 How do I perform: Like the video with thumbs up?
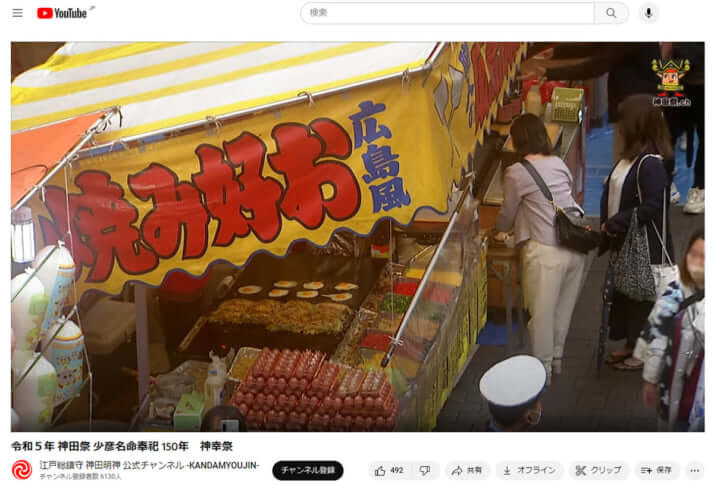[x=381, y=470]
